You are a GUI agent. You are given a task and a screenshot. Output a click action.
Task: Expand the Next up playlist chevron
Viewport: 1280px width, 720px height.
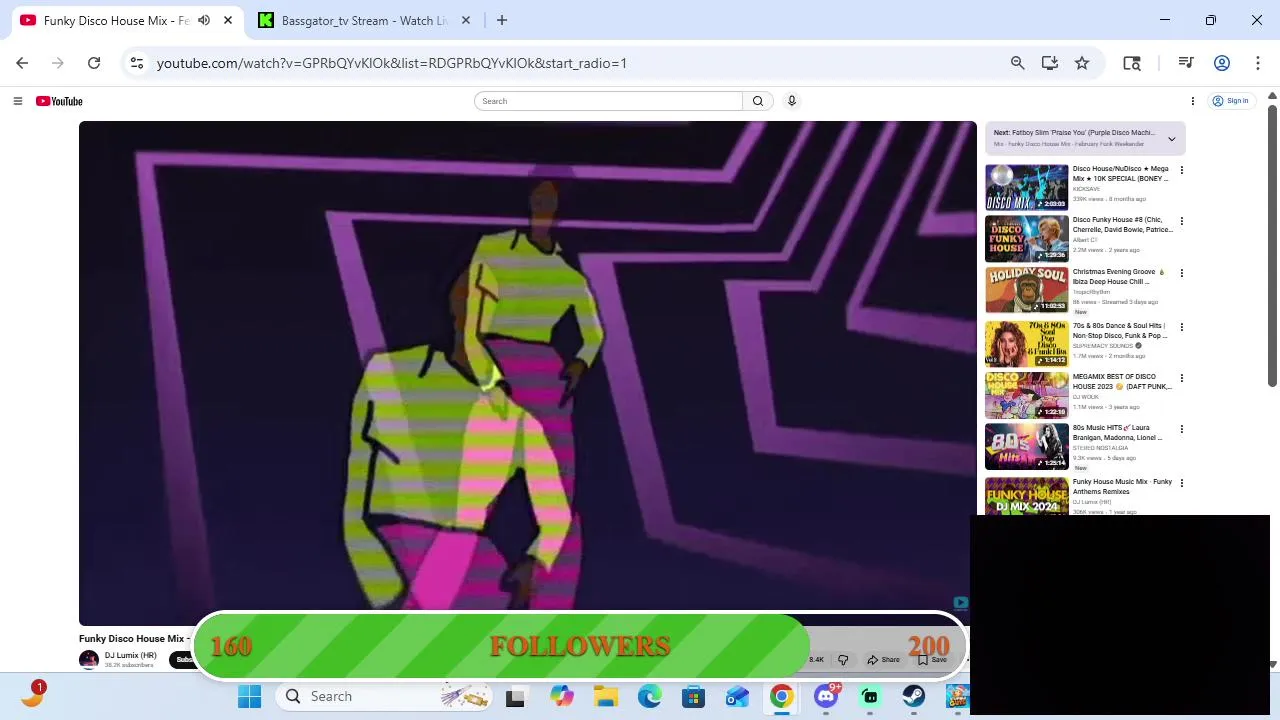pos(1171,139)
